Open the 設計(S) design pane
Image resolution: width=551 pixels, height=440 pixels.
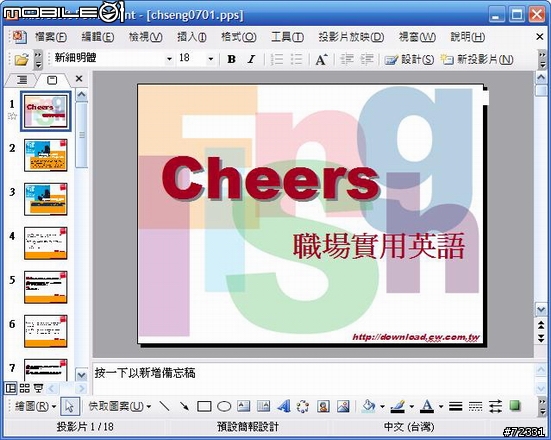tap(409, 59)
